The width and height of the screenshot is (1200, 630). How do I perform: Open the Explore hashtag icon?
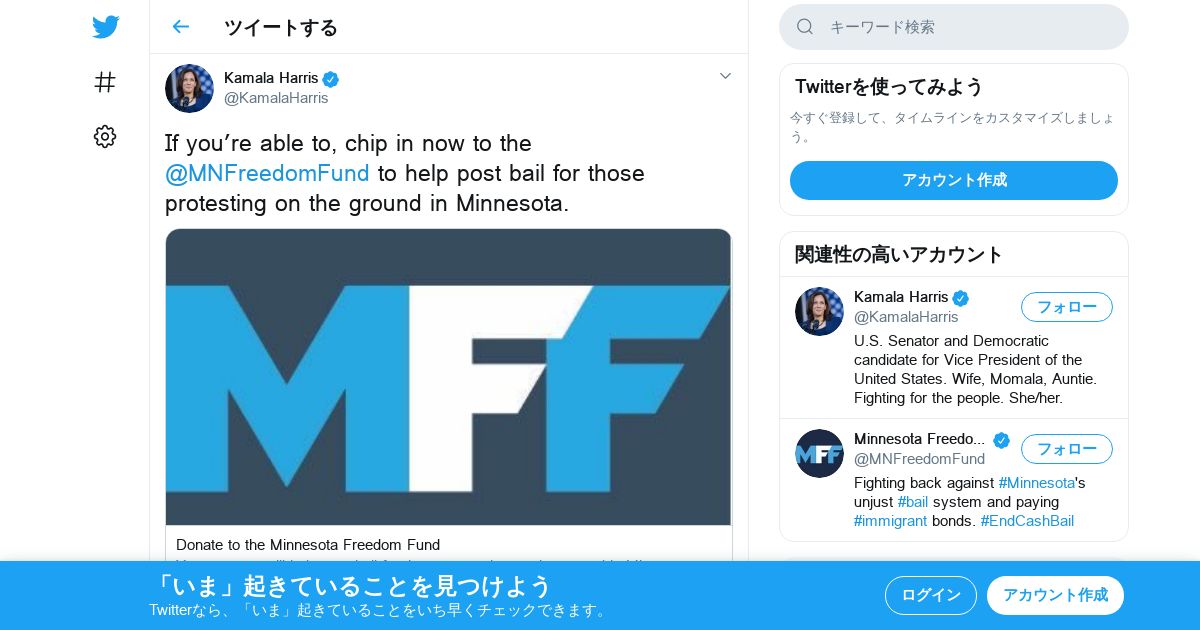click(105, 82)
